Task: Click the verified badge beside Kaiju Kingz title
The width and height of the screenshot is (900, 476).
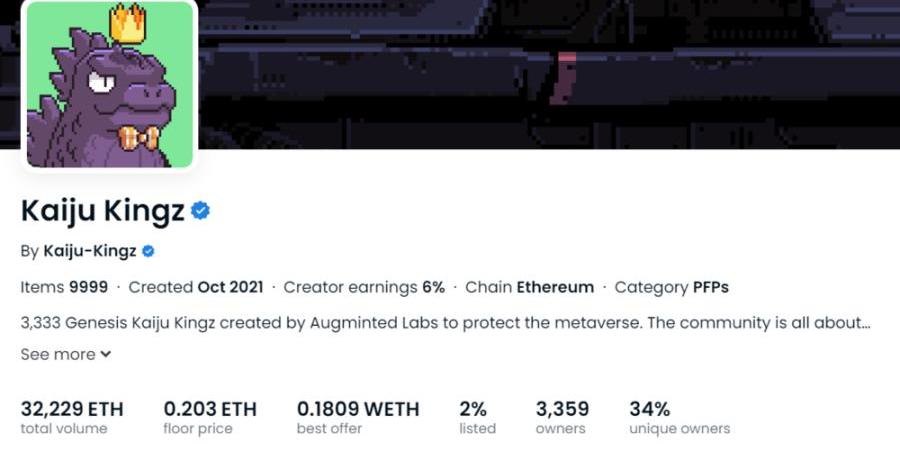Action: click(200, 211)
